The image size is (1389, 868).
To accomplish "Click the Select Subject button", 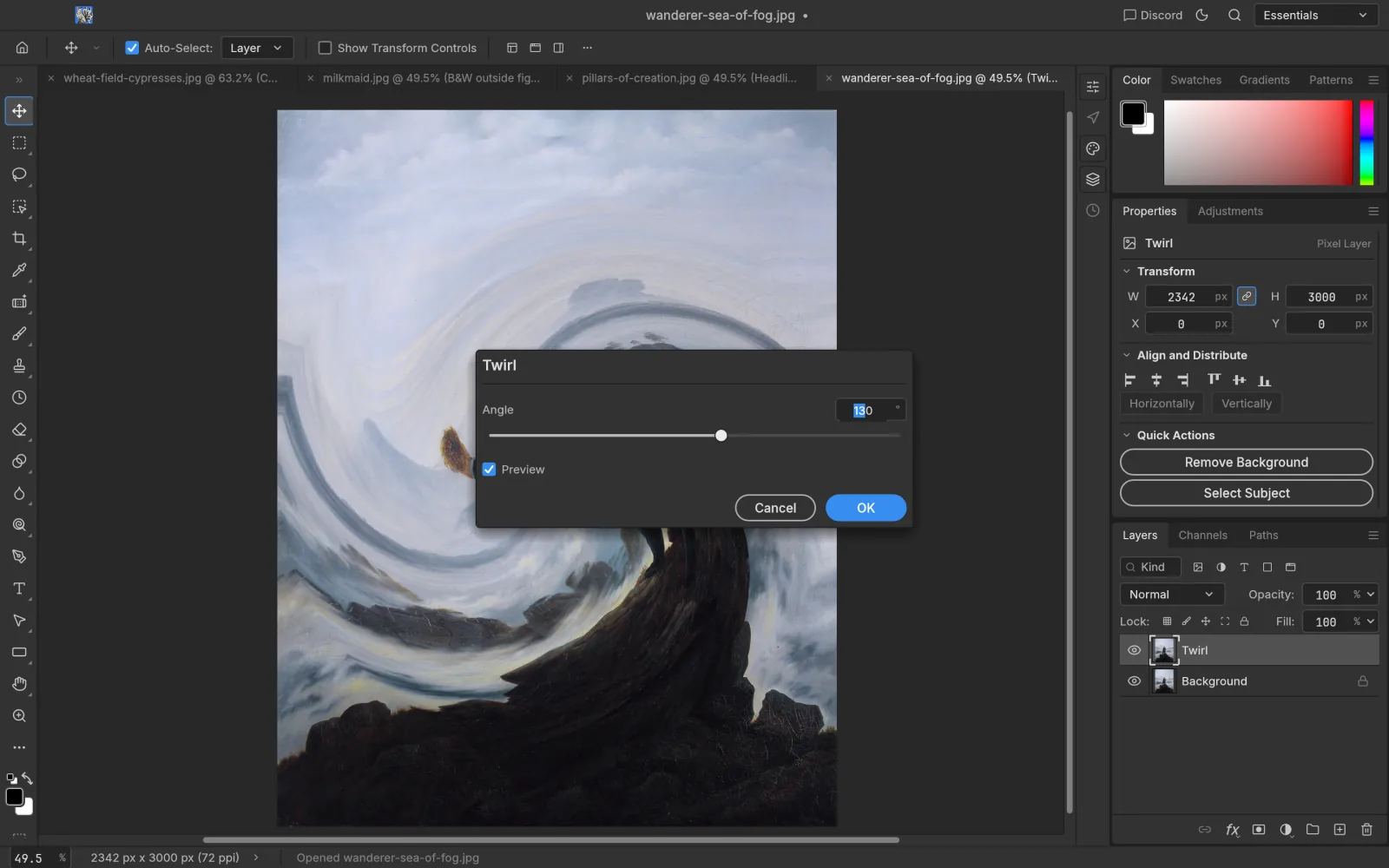I will pyautogui.click(x=1247, y=493).
